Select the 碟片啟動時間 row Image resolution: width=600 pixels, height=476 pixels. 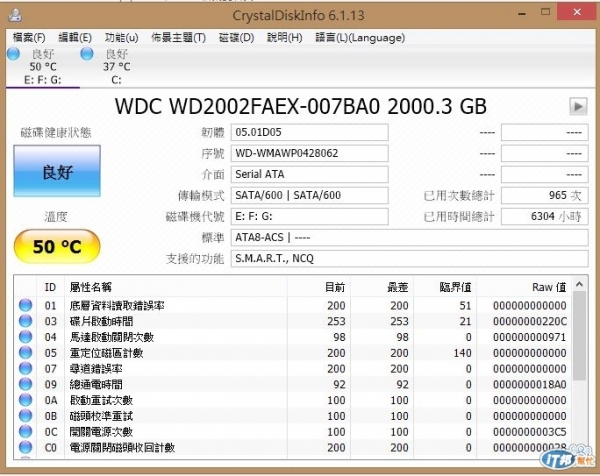(293, 321)
